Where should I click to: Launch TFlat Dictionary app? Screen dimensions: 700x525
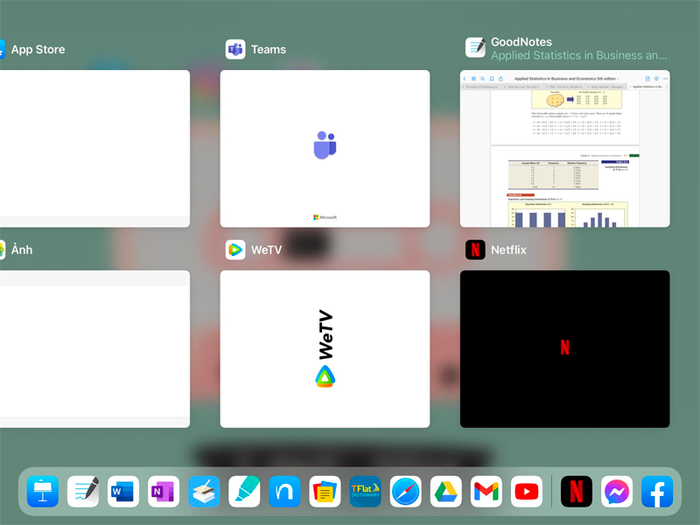pyautogui.click(x=365, y=491)
